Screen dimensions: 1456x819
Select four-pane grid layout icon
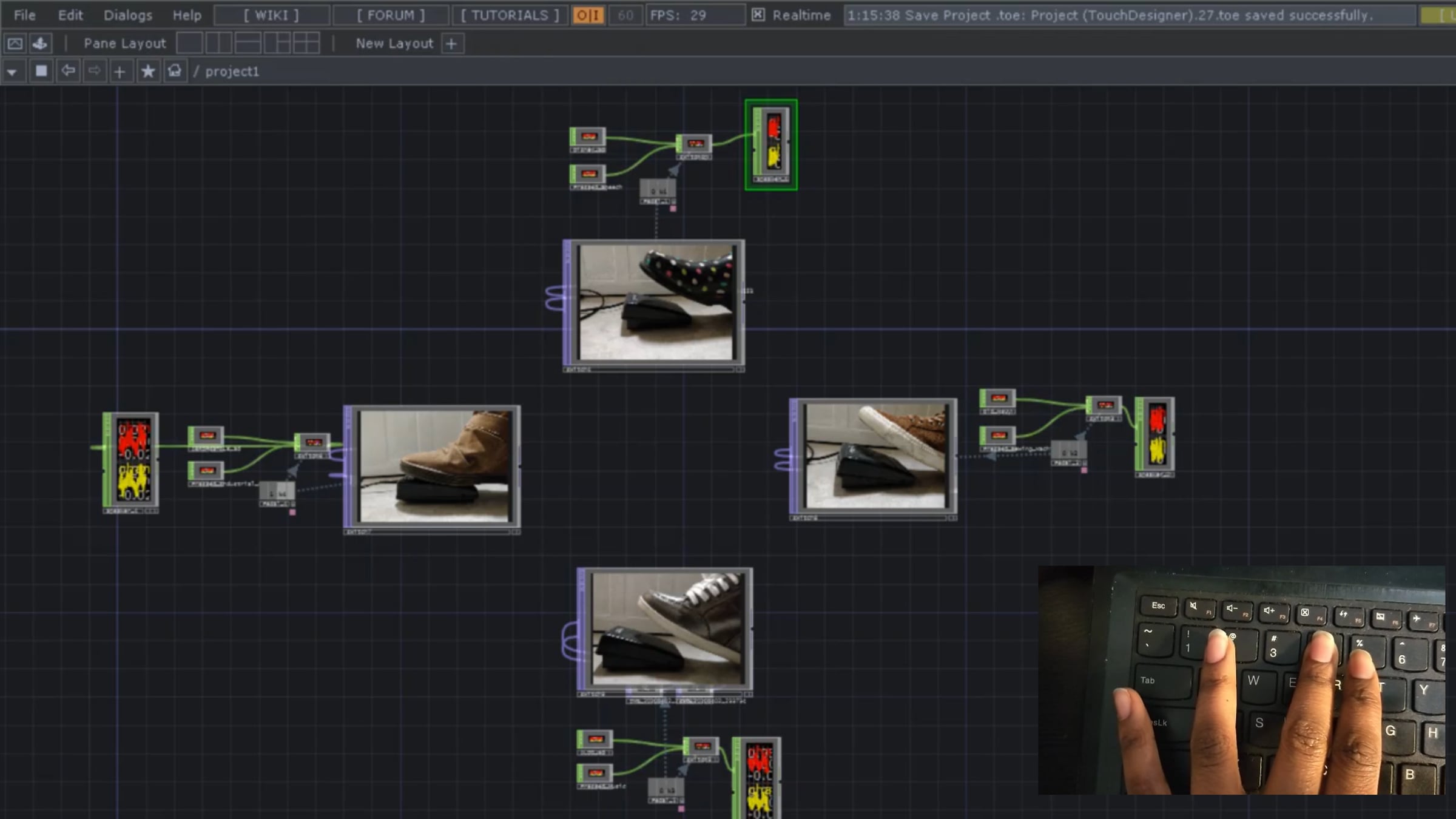coord(306,44)
